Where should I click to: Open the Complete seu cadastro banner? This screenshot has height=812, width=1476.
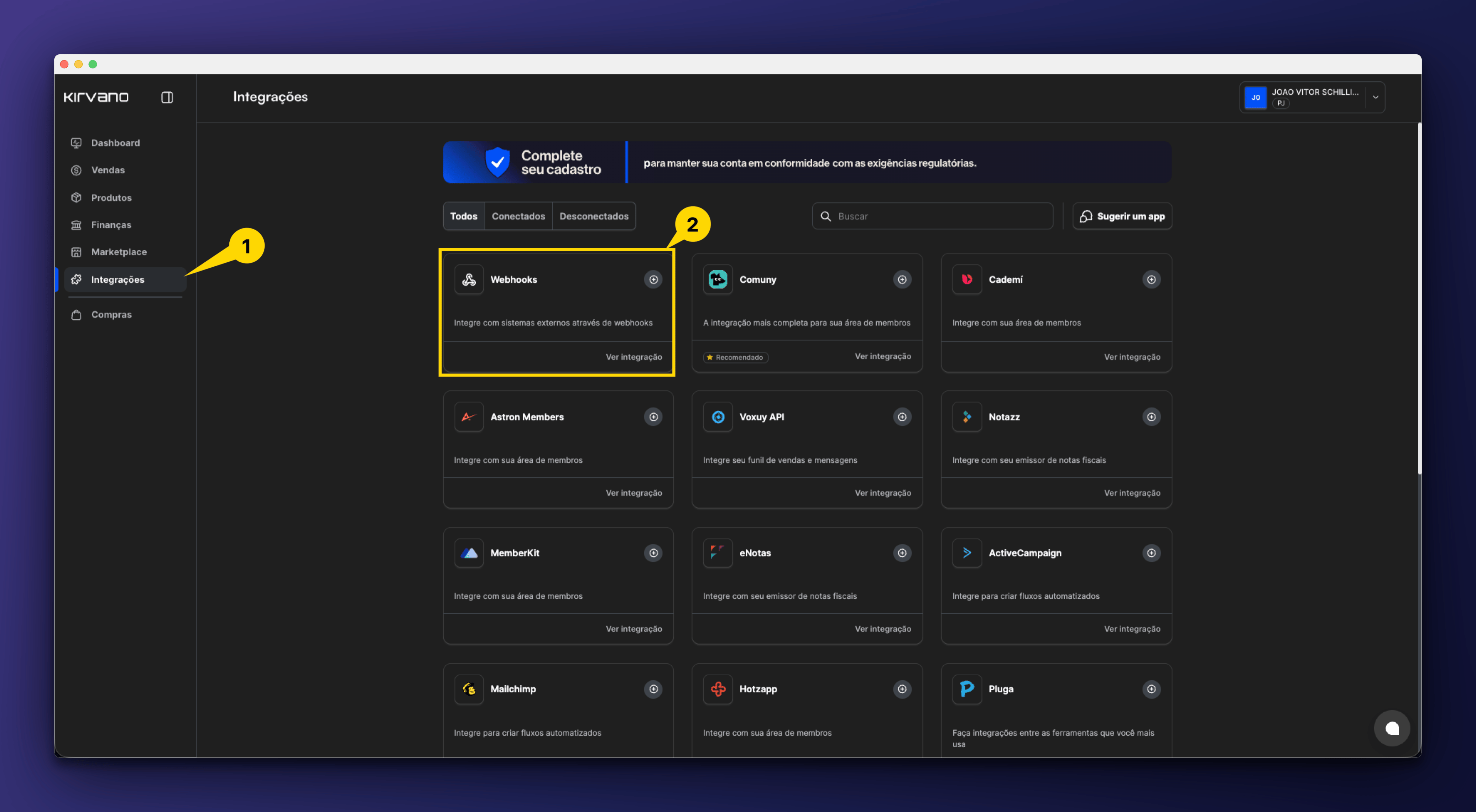807,163
